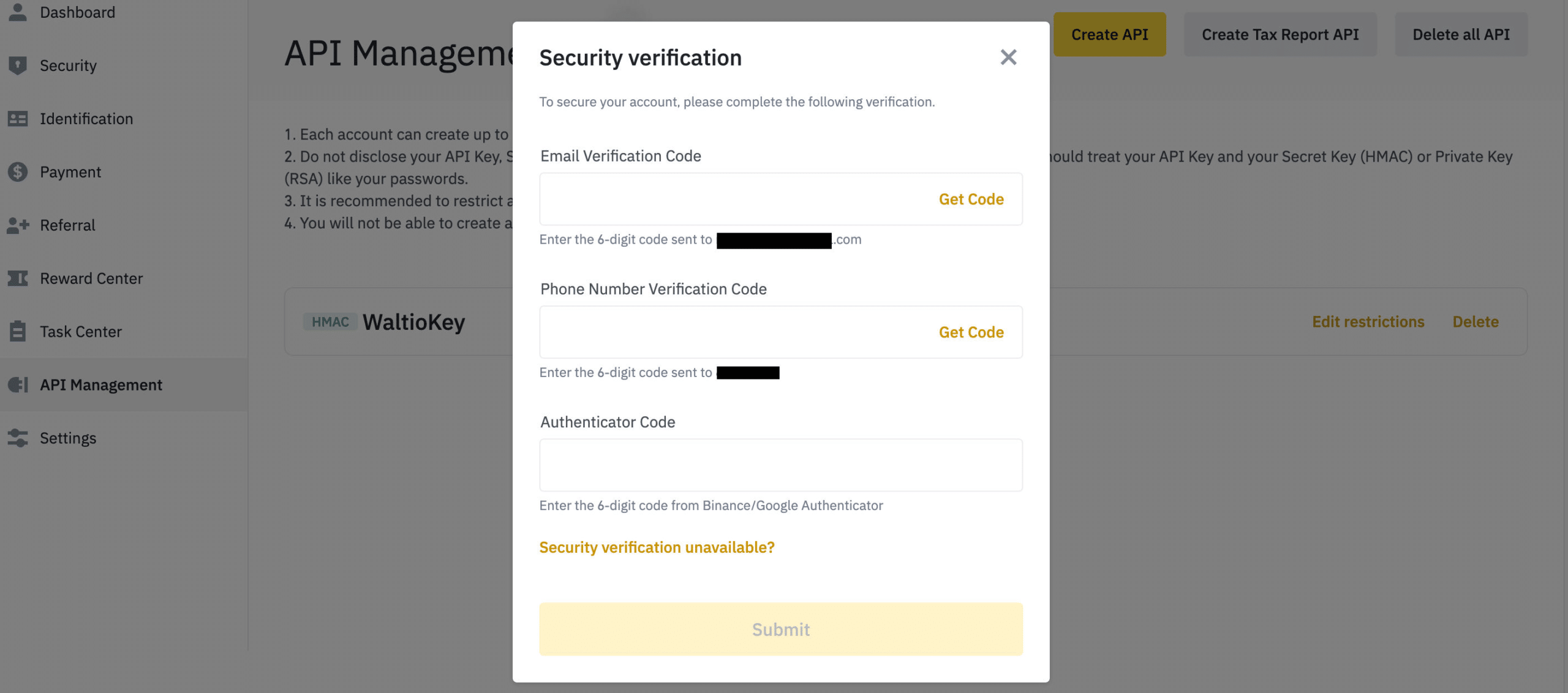Get Code for Phone Number Verification
This screenshot has height=693, width=1568.
point(971,332)
